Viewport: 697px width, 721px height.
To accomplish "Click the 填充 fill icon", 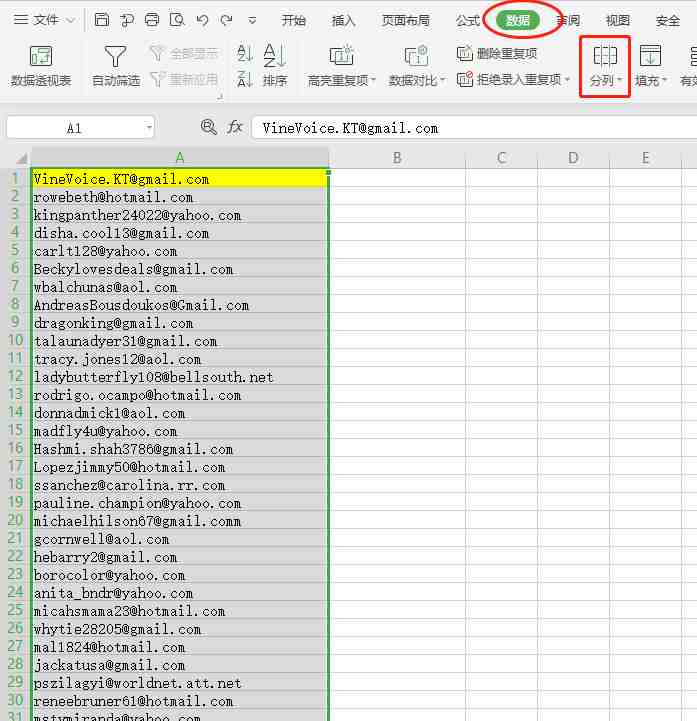I will (x=650, y=56).
